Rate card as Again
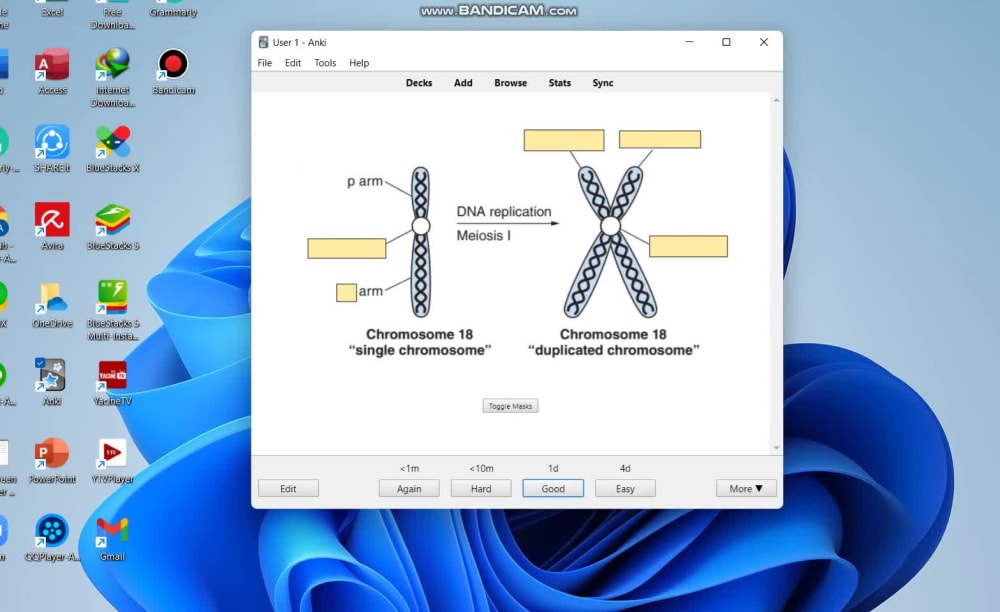 (x=409, y=488)
